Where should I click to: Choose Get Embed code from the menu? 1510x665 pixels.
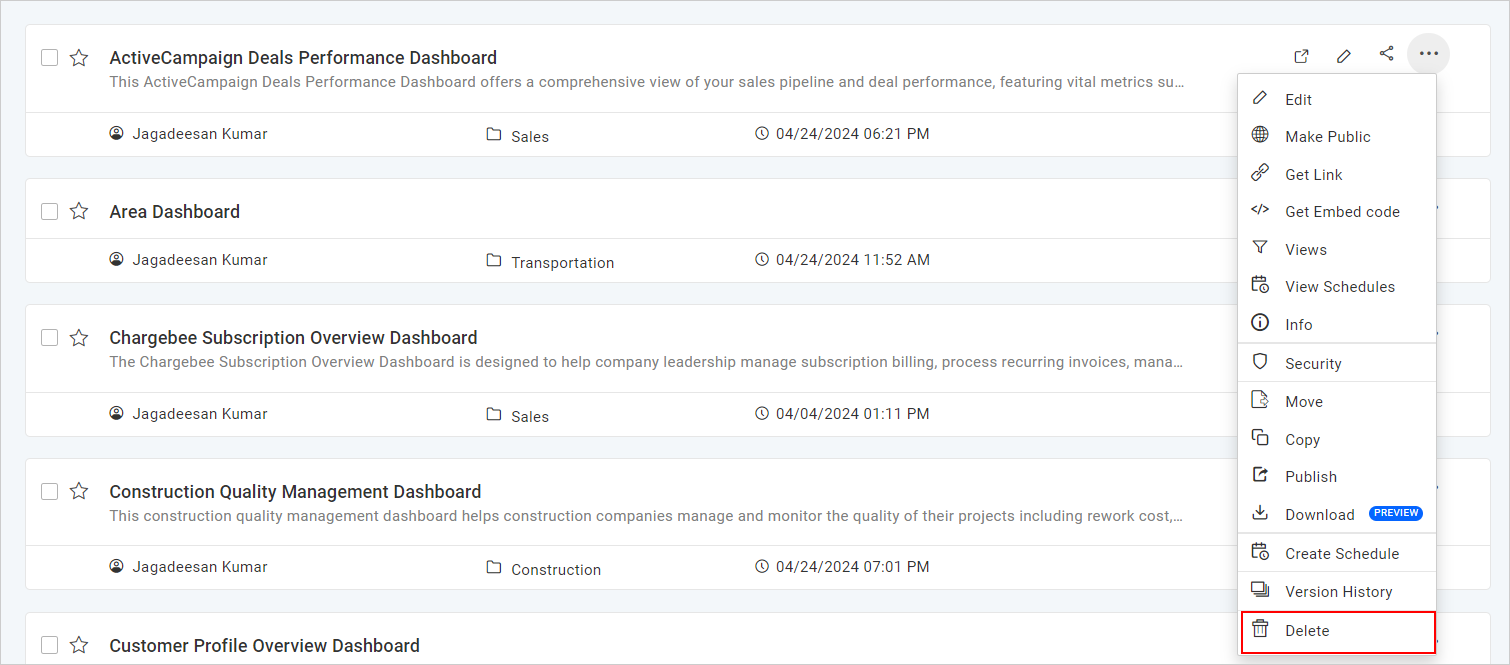tap(1342, 211)
